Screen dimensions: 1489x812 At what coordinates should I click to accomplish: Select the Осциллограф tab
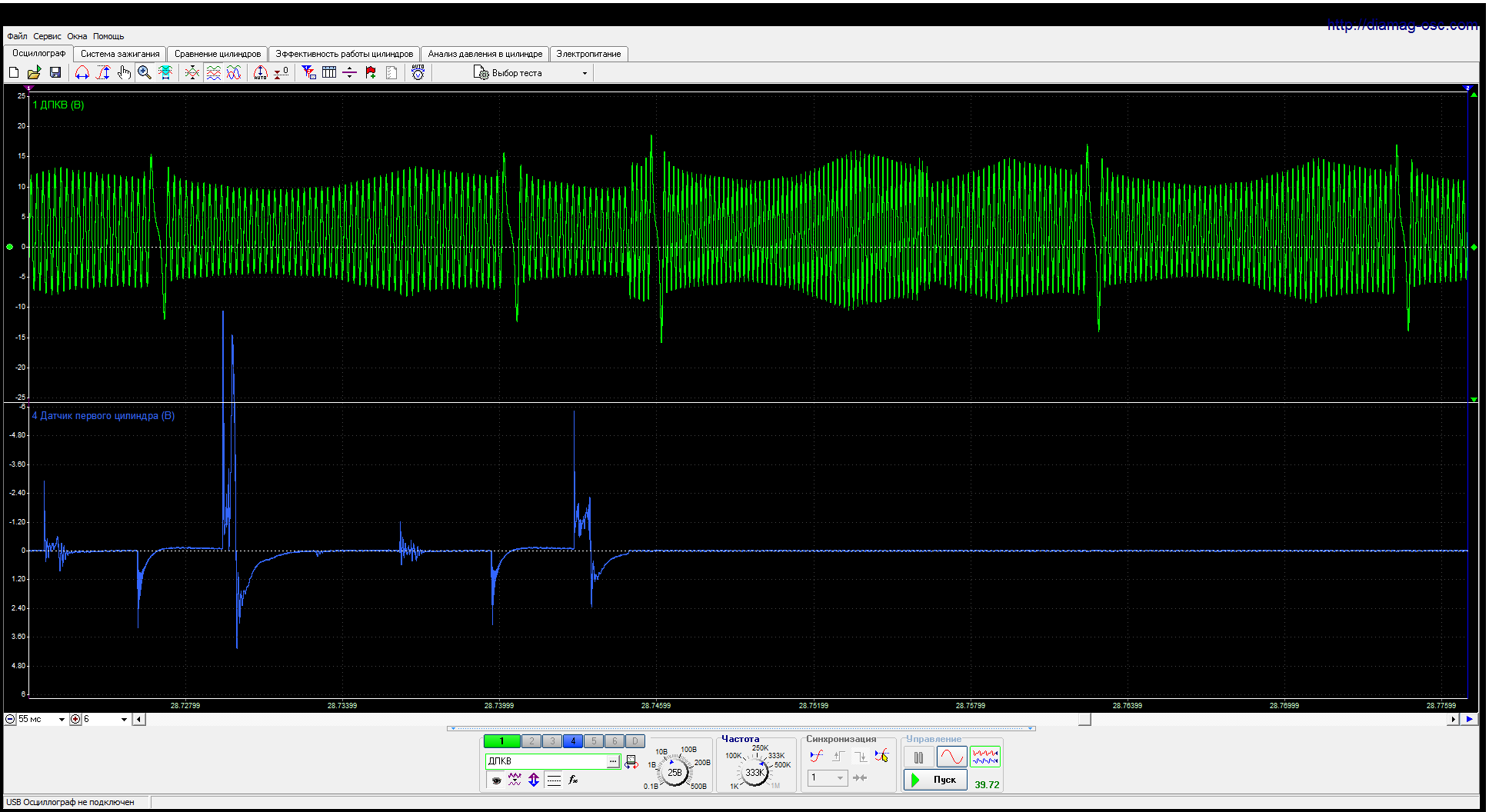click(38, 53)
